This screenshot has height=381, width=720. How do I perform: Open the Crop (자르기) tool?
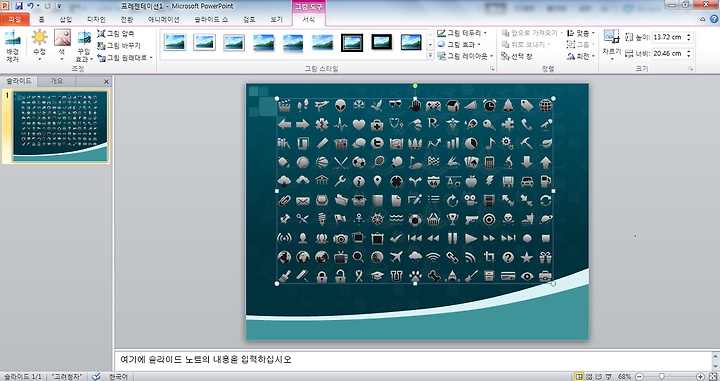(x=612, y=45)
